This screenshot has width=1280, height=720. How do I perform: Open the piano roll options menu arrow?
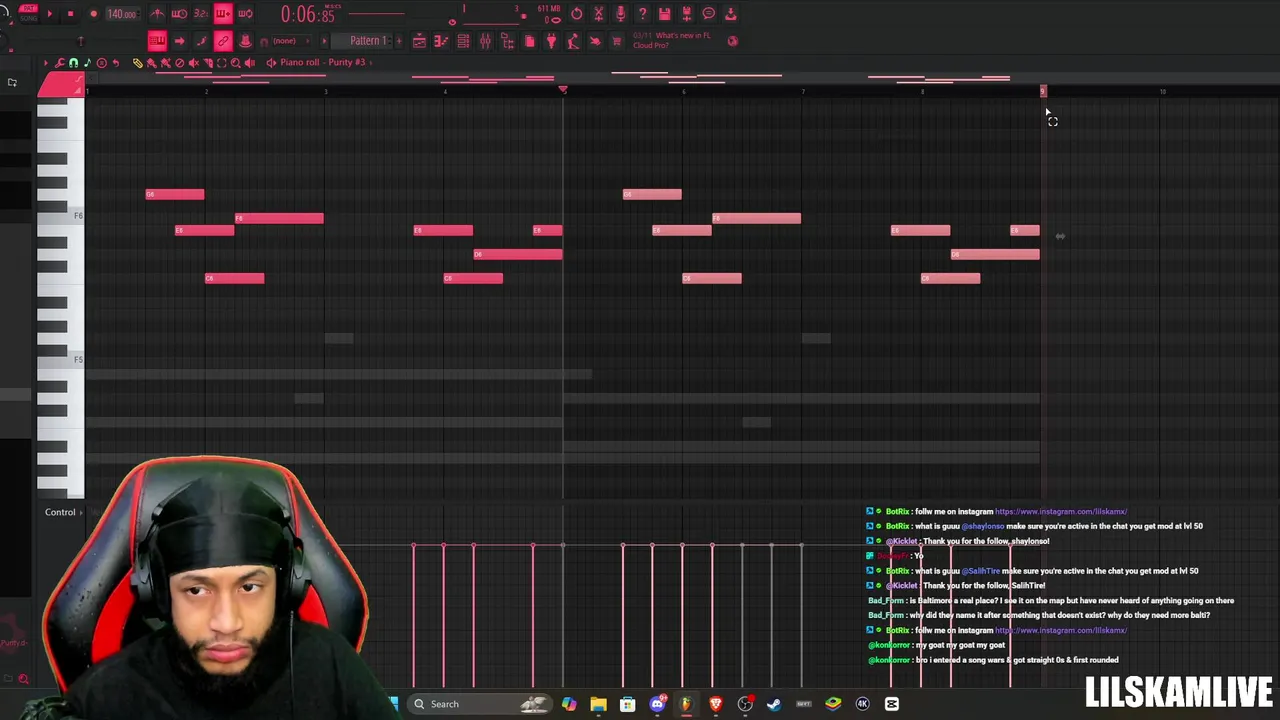click(x=46, y=62)
